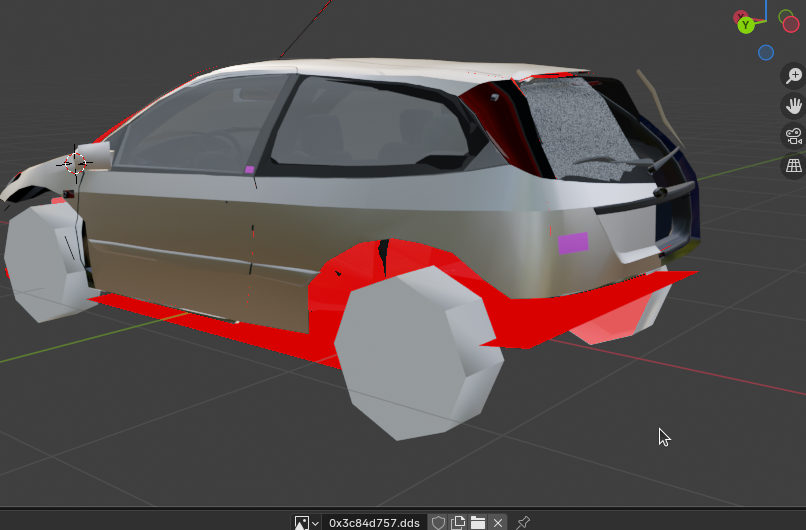Open image file via folder icon
The image size is (806, 530).
tap(478, 522)
